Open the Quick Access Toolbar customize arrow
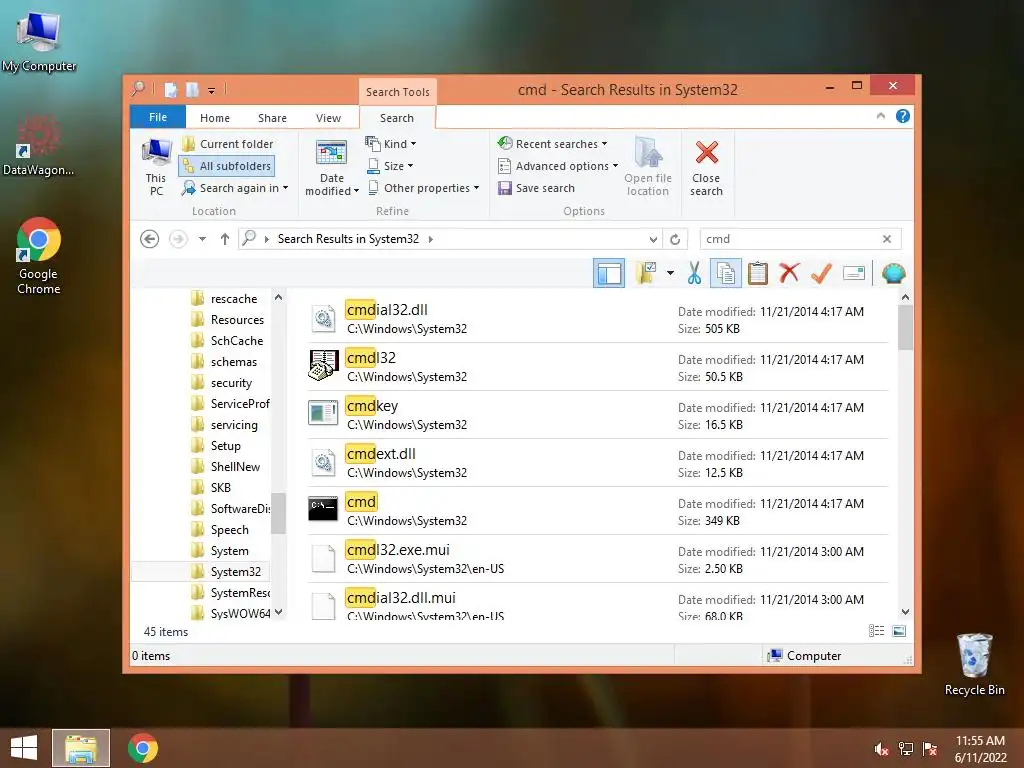Image resolution: width=1024 pixels, height=768 pixels. [211, 90]
